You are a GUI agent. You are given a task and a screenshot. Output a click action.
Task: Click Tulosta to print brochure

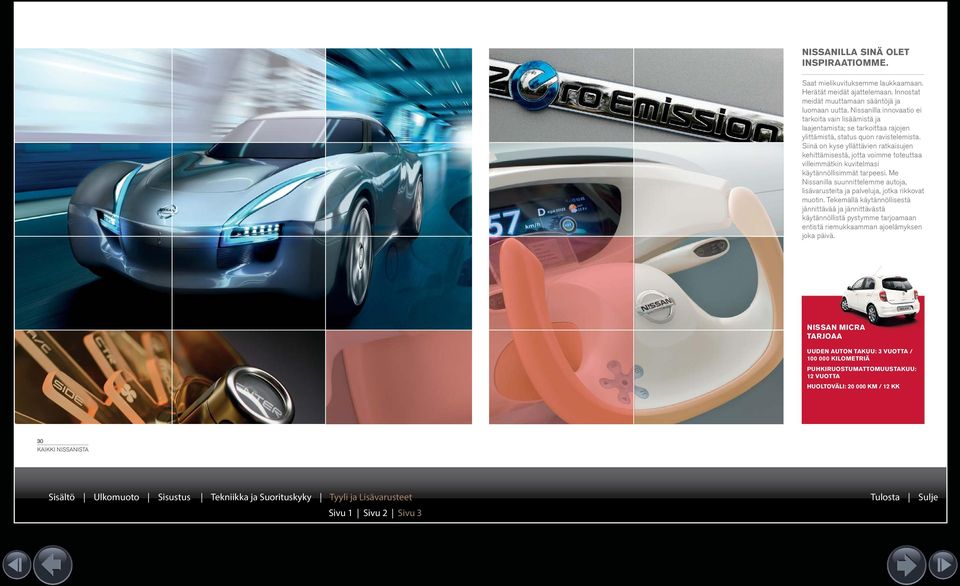pyautogui.click(x=885, y=497)
